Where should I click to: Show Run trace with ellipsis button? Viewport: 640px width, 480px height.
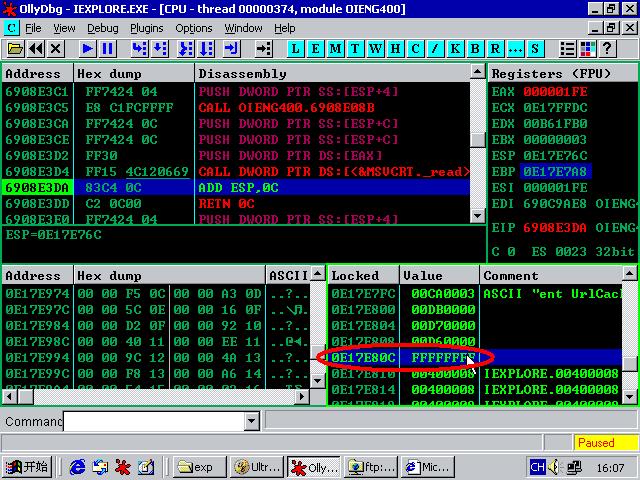(515, 49)
